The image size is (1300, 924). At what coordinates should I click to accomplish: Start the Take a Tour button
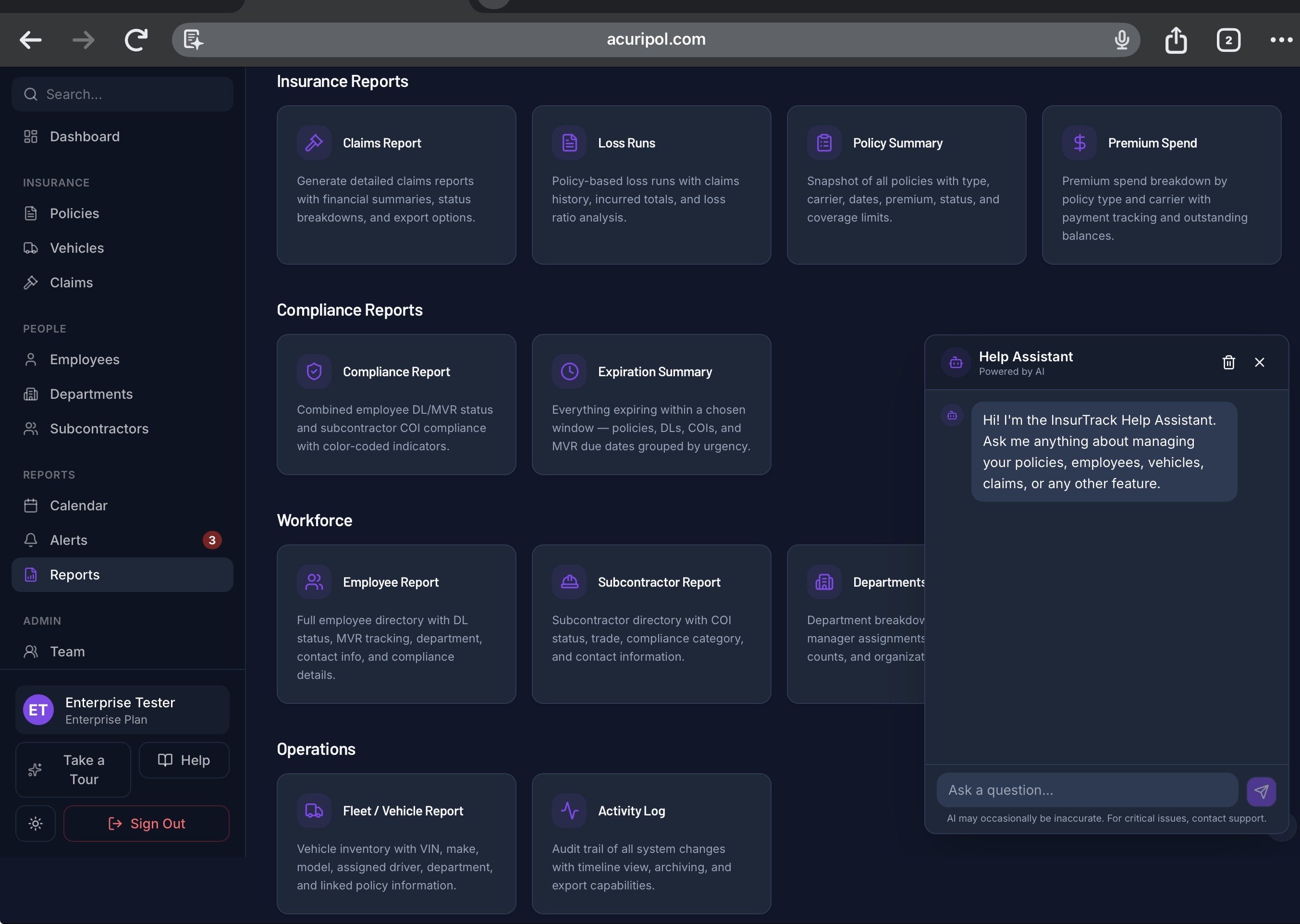point(74,769)
